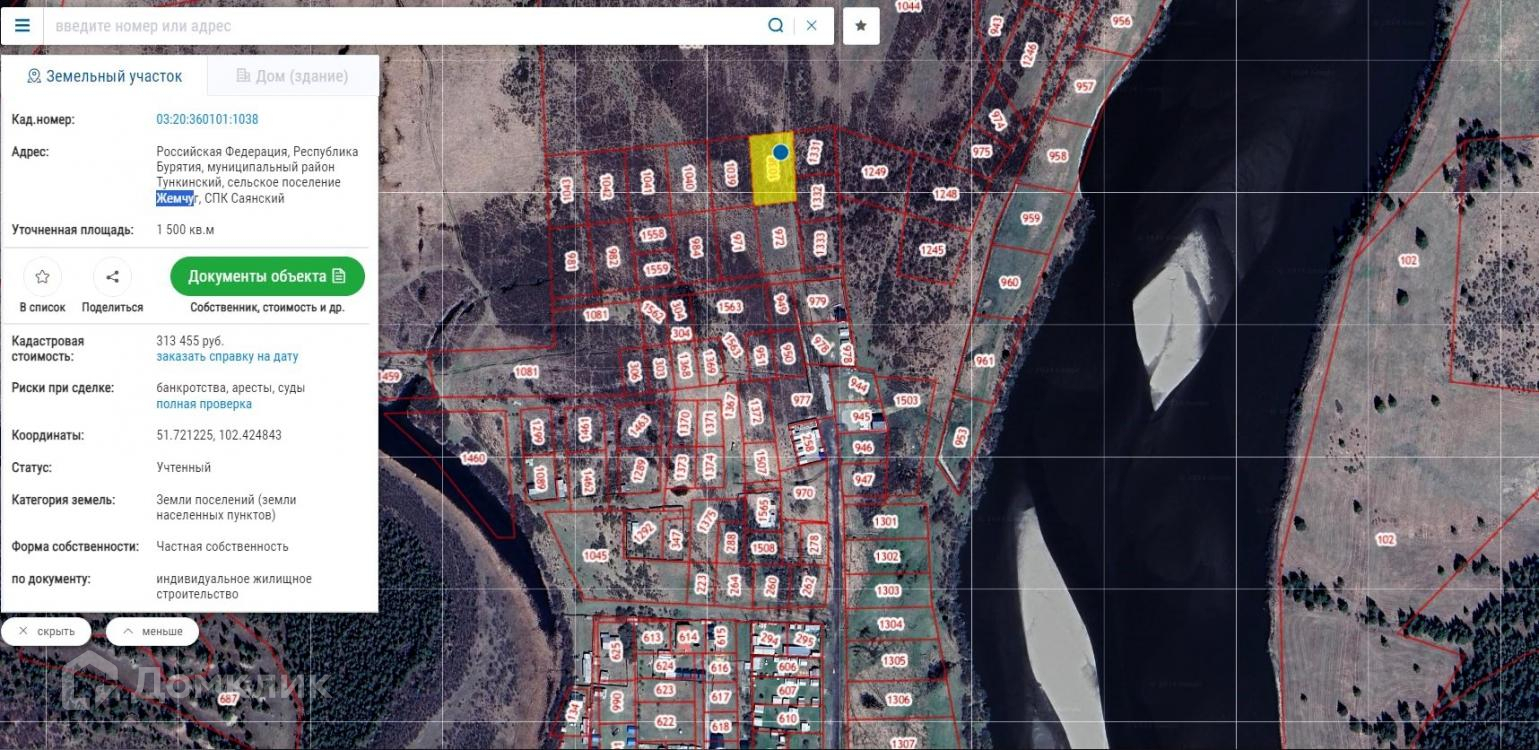The width and height of the screenshot is (1539, 750).
Task: Select parcel 1249 on the map
Action: [874, 172]
